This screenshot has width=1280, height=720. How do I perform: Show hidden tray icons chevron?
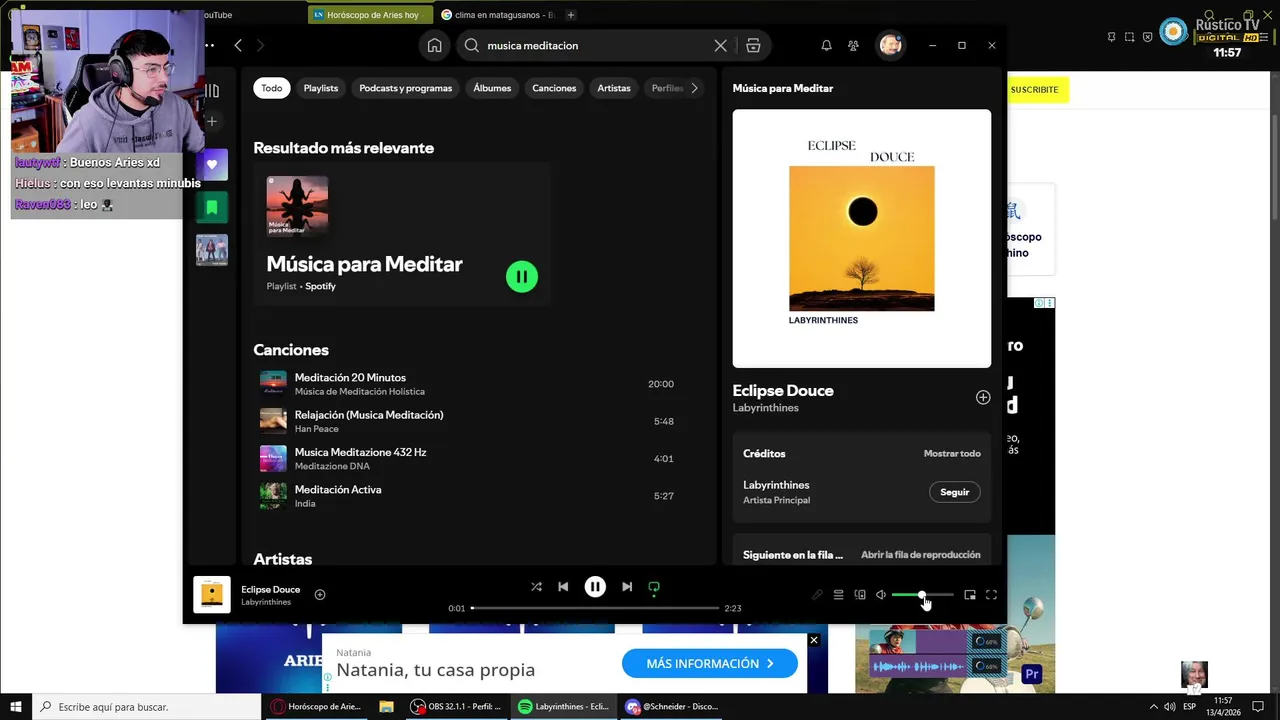pos(1153,707)
